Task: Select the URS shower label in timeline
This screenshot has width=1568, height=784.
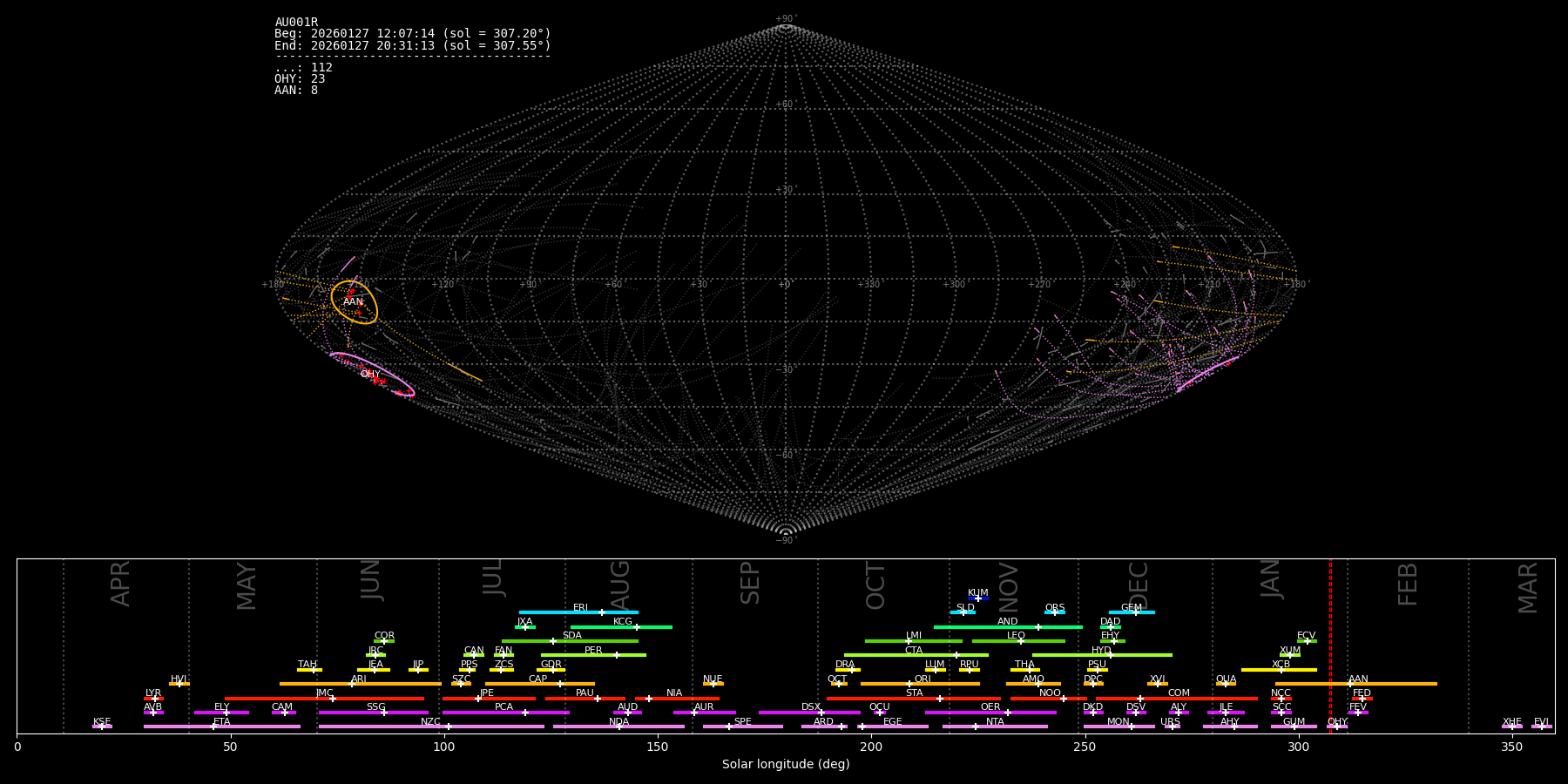Action: [1171, 722]
